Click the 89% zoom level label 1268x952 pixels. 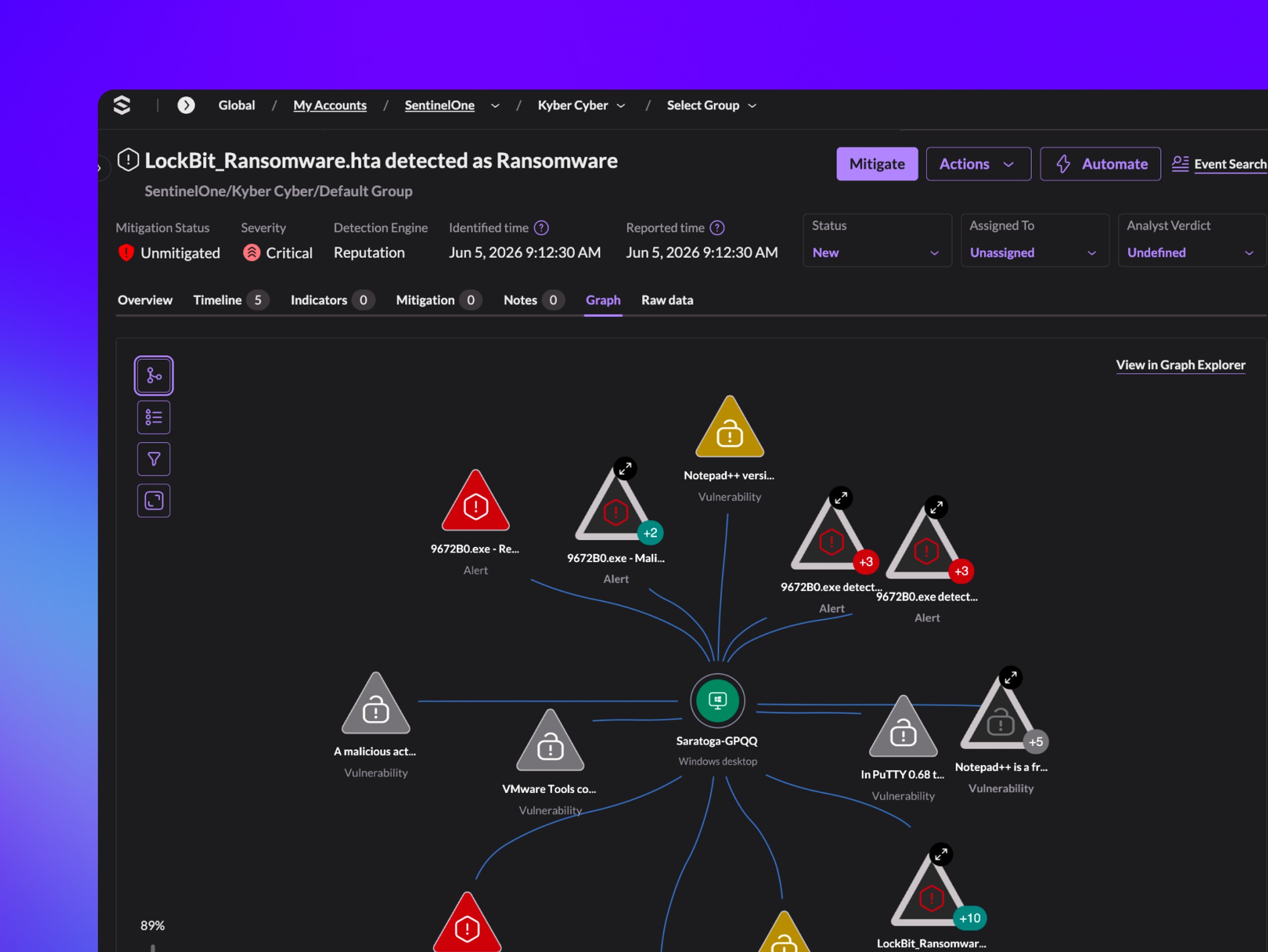pyautogui.click(x=153, y=925)
